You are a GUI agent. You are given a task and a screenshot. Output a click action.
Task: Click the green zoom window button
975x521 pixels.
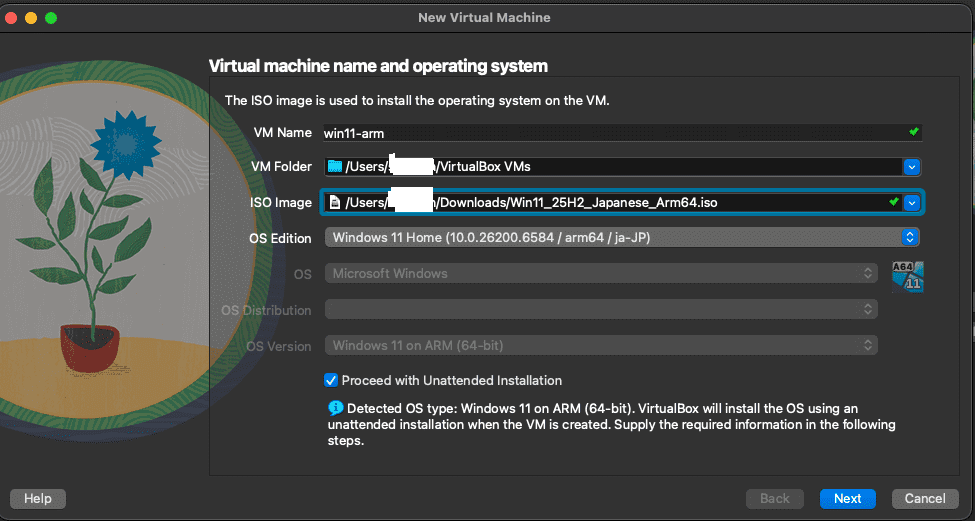[x=51, y=18]
